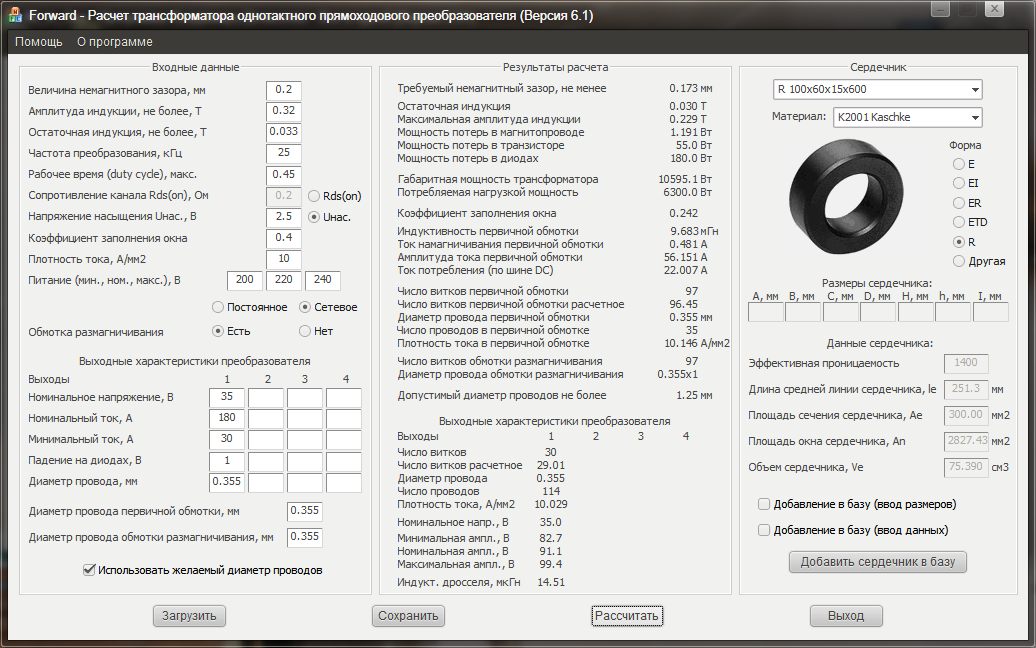
Task: Click the Загрузить button
Action: [x=190, y=616]
